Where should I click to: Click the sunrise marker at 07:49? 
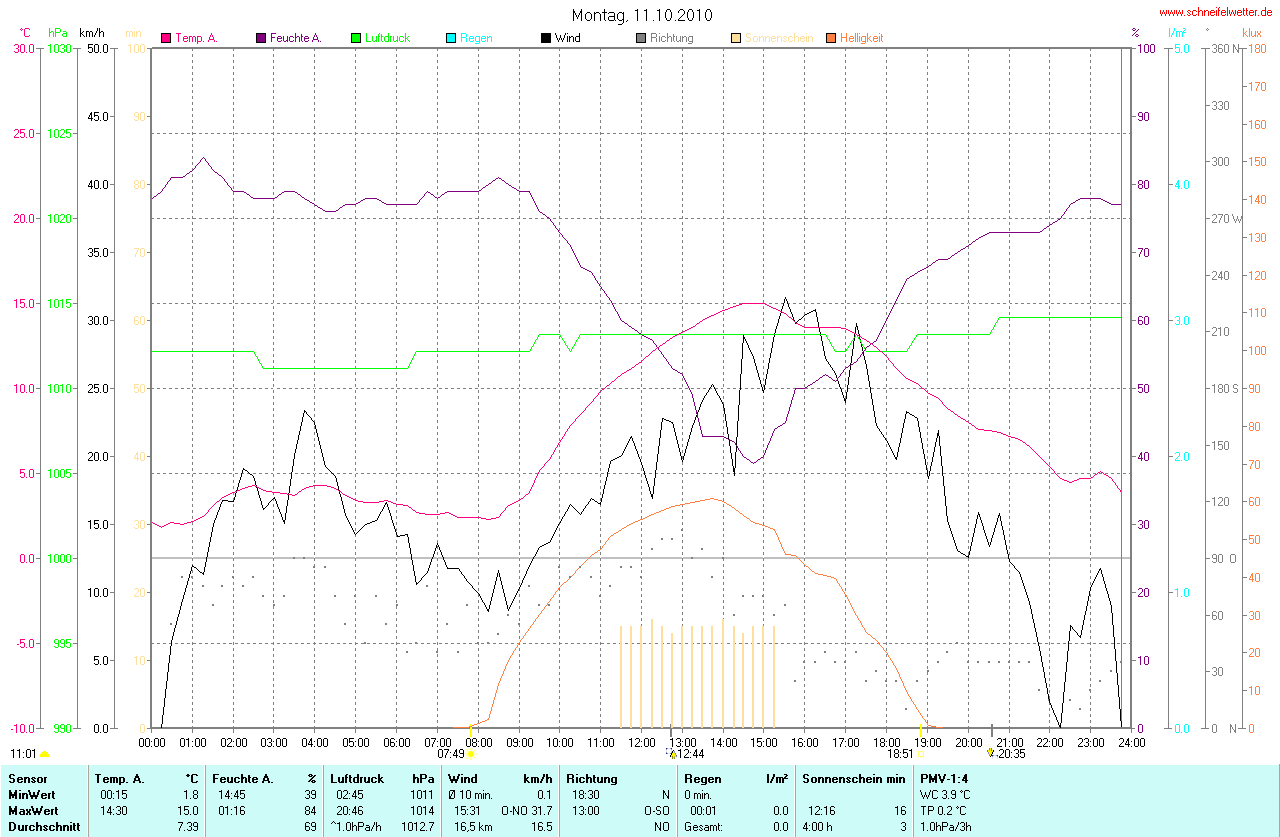(x=470, y=753)
